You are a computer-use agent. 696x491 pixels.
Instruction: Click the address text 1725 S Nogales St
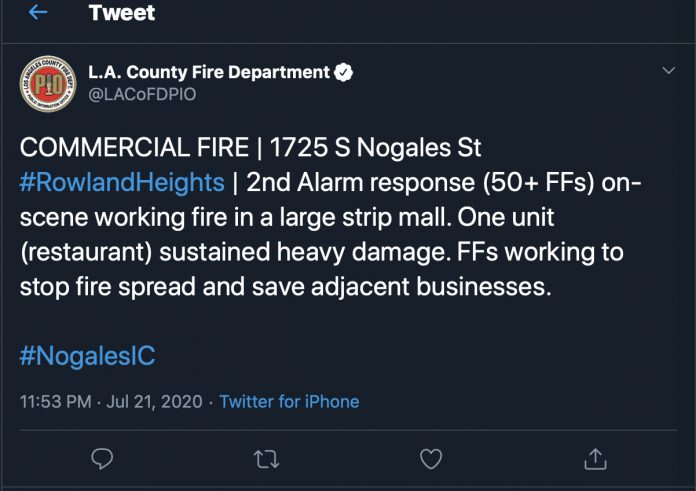coord(376,147)
